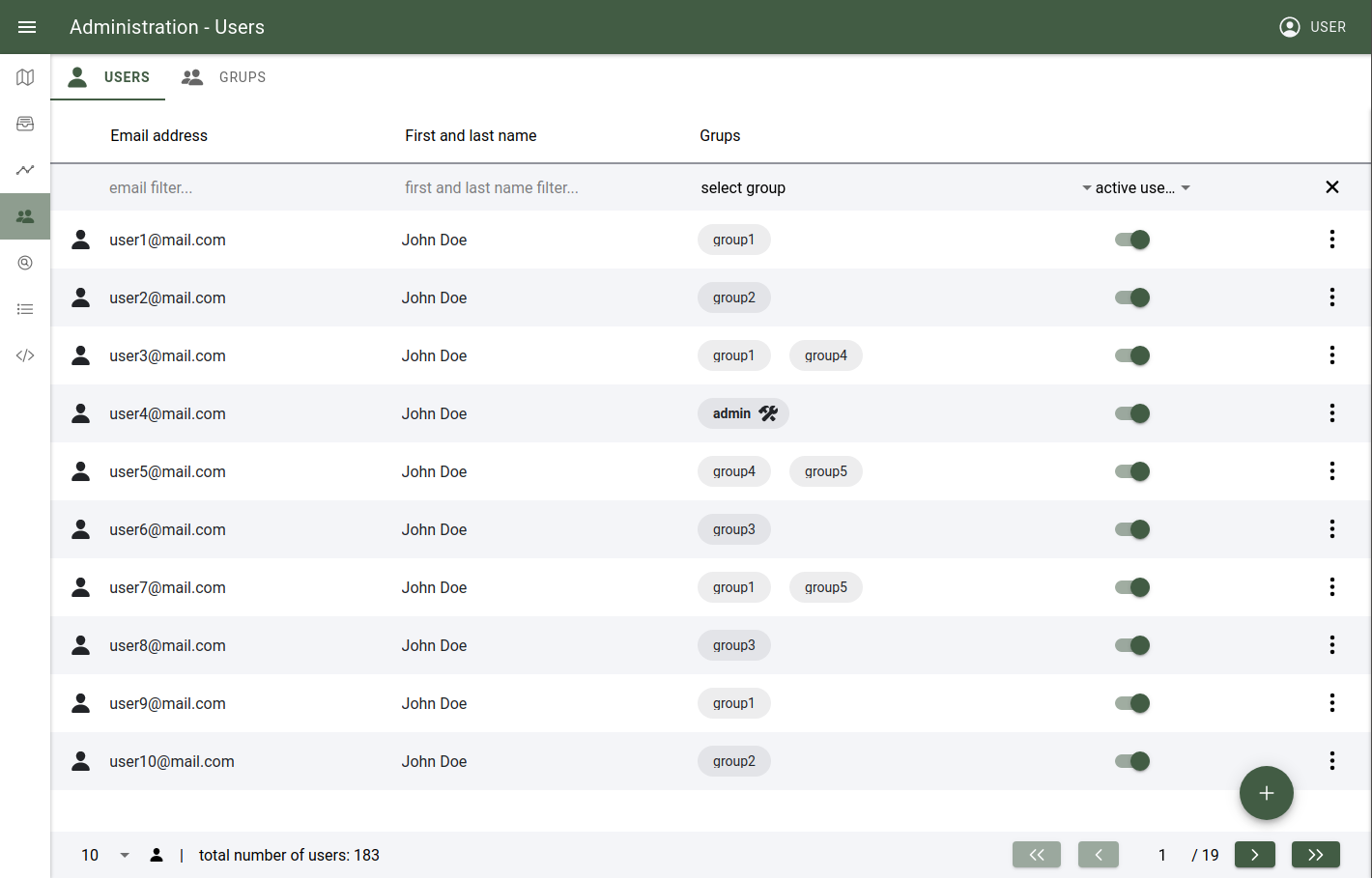Open the map view in sidebar
This screenshot has width=1372, height=878.
point(25,77)
